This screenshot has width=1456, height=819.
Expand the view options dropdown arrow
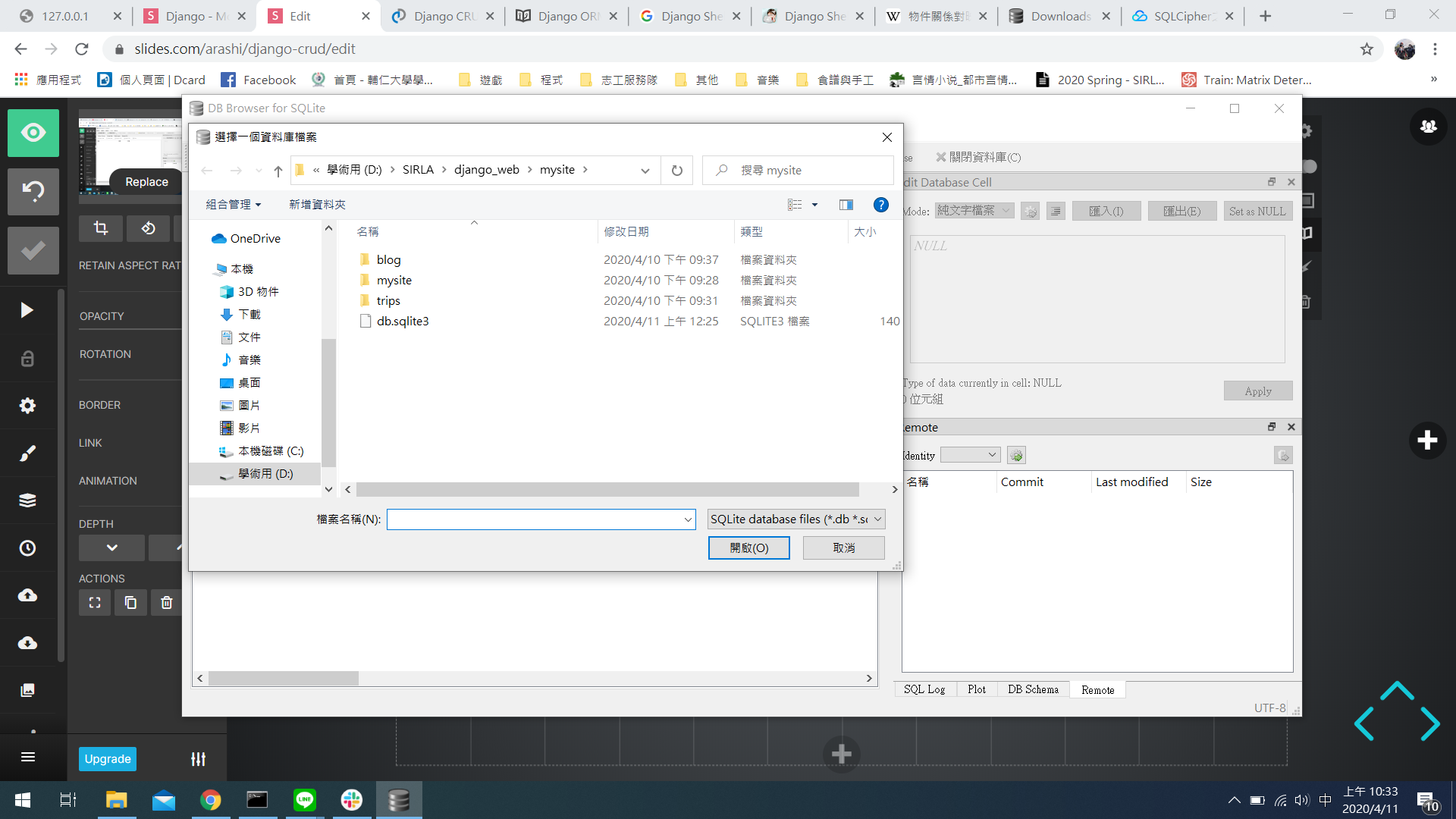tap(815, 205)
